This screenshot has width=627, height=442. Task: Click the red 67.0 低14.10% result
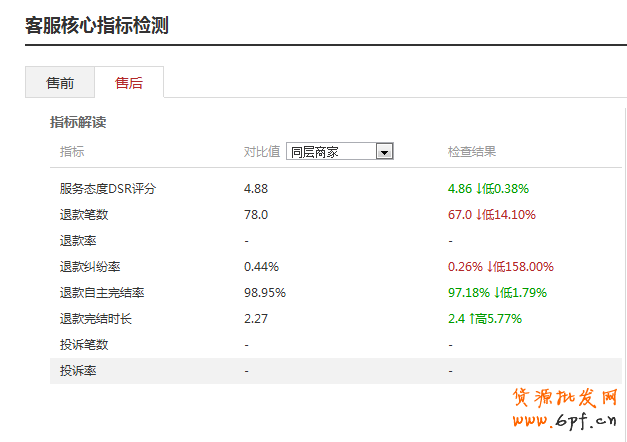492,214
